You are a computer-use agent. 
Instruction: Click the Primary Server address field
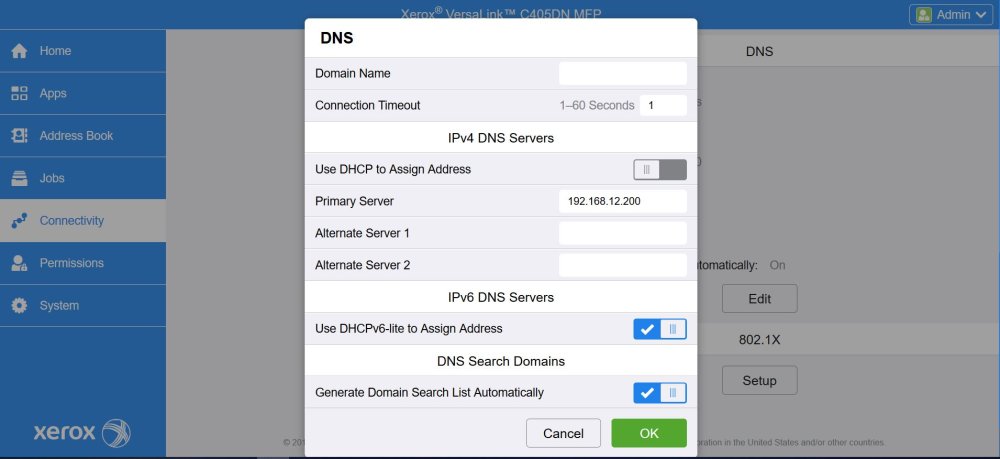coord(622,201)
